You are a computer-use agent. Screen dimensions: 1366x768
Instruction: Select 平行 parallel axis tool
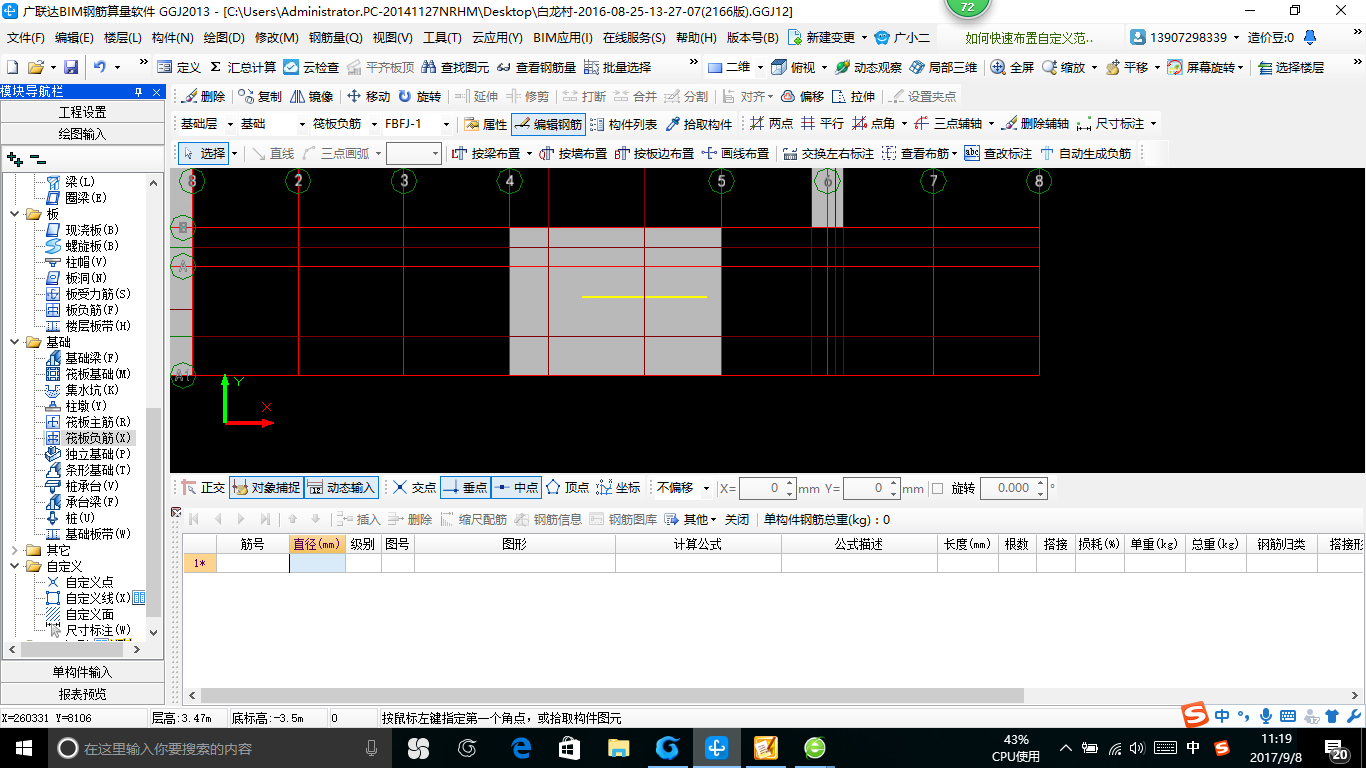pyautogui.click(x=822, y=124)
